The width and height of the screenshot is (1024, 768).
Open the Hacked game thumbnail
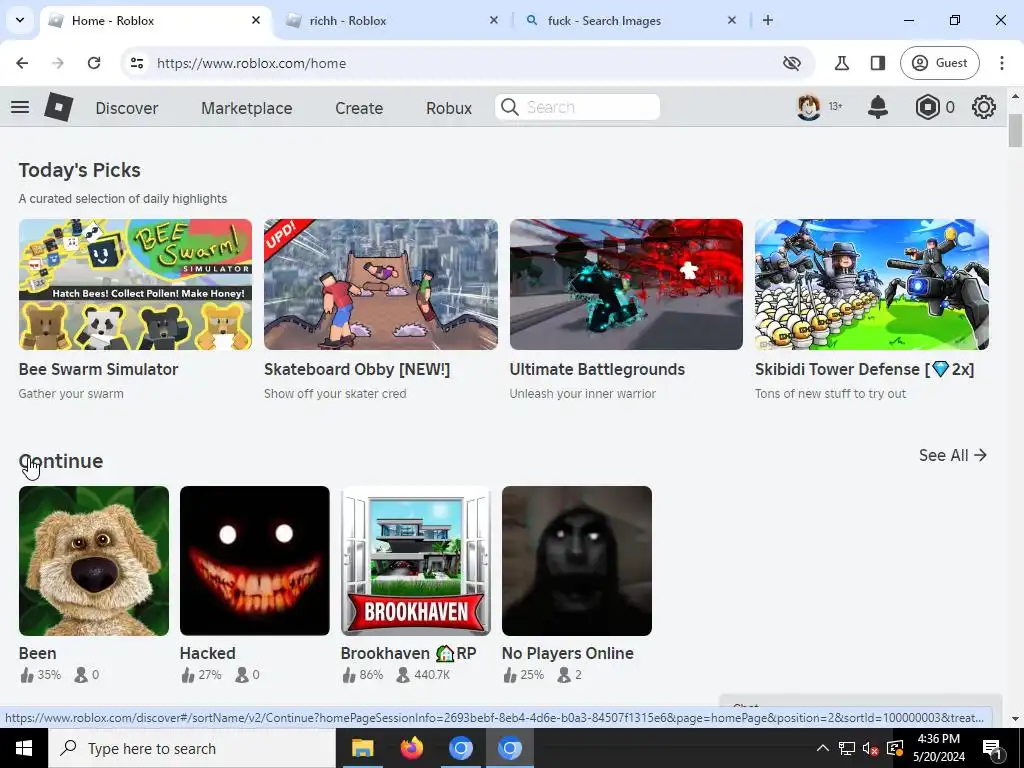[x=255, y=560]
